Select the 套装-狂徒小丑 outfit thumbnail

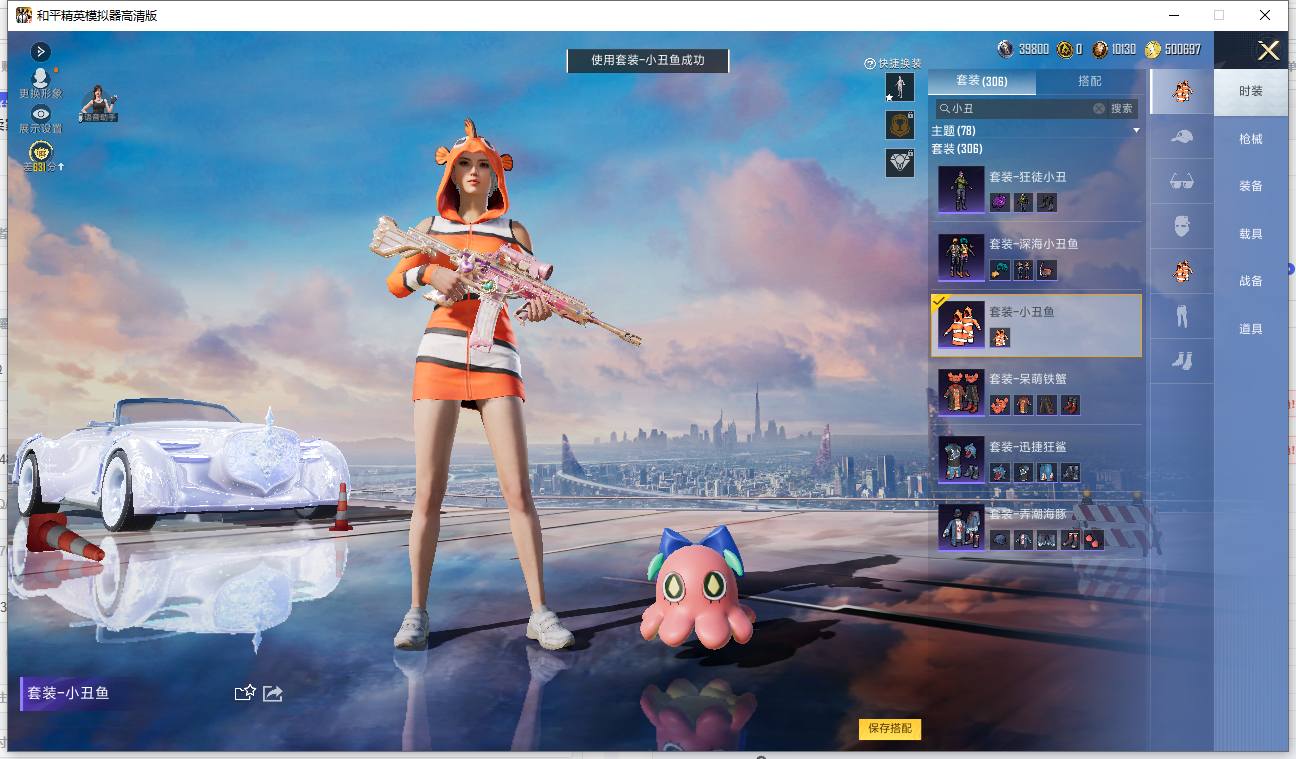962,190
